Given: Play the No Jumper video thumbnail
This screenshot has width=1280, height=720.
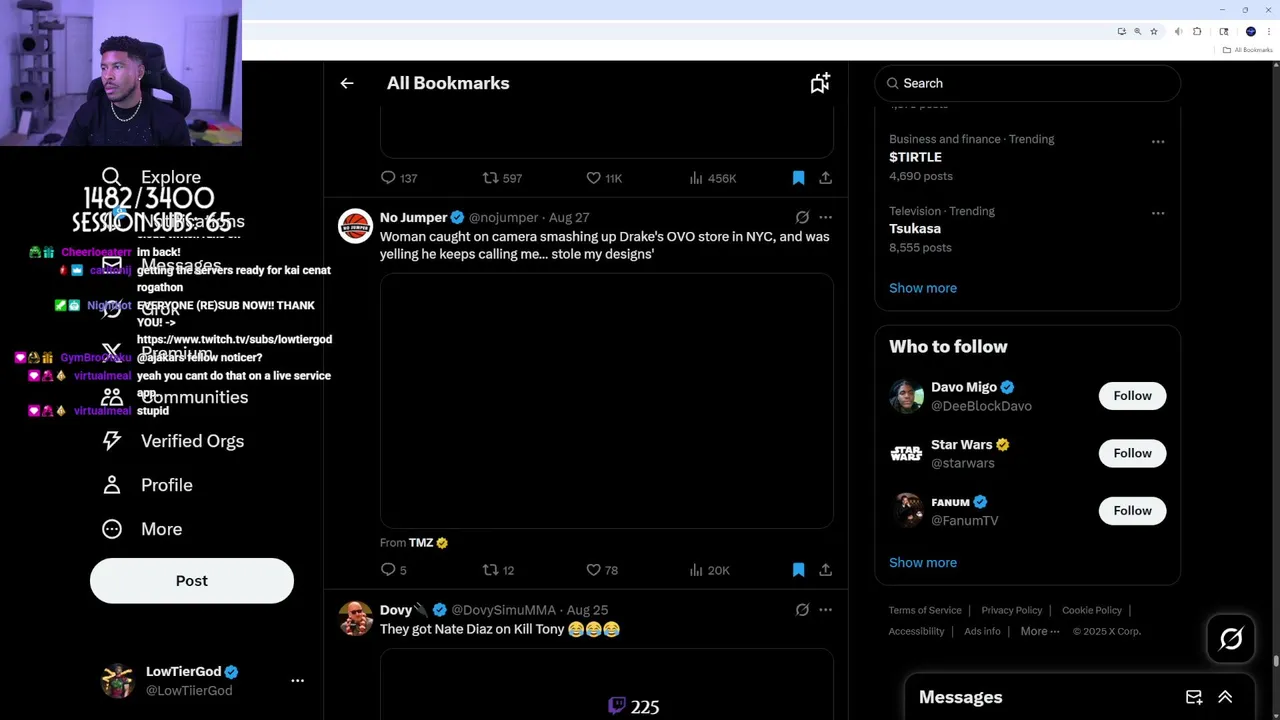Looking at the screenshot, I should [x=607, y=401].
